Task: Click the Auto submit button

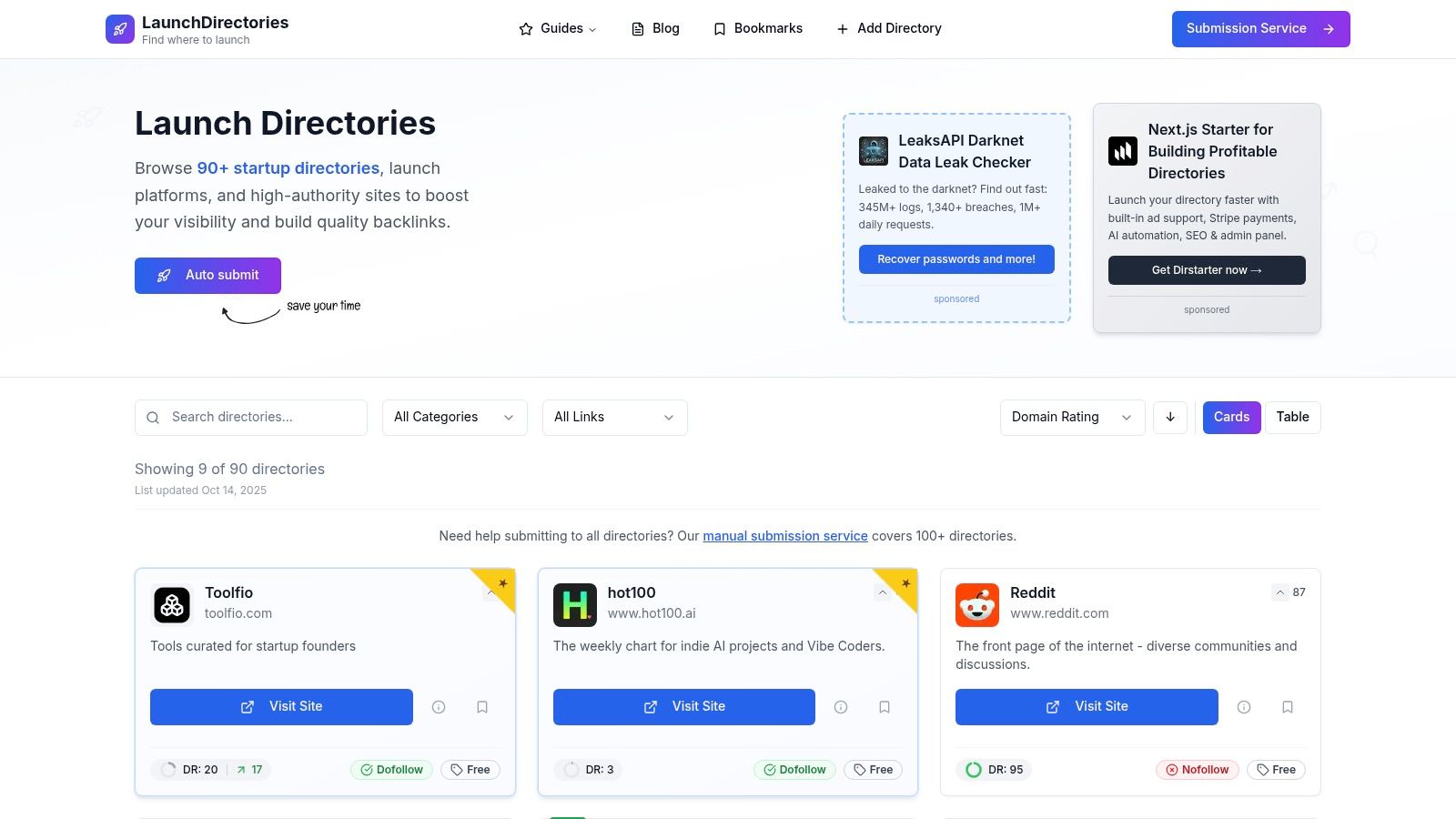Action: click(207, 275)
